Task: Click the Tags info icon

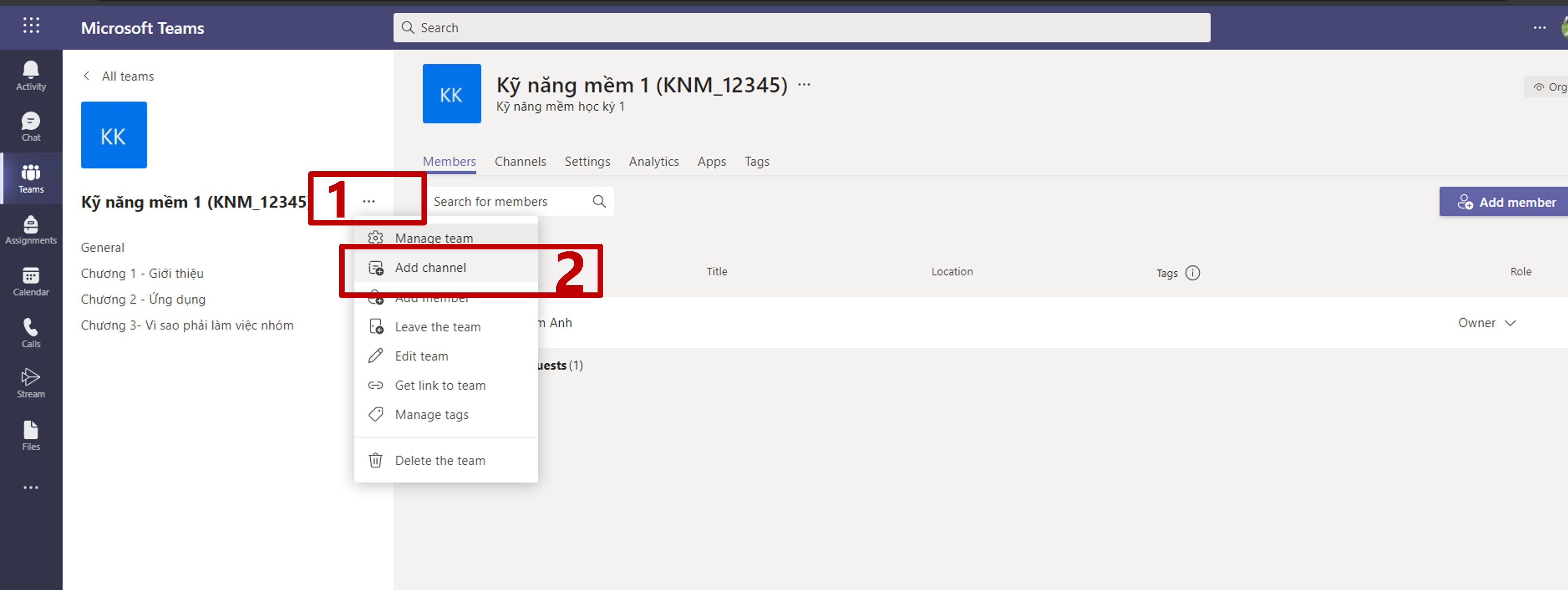Action: pyautogui.click(x=1192, y=273)
